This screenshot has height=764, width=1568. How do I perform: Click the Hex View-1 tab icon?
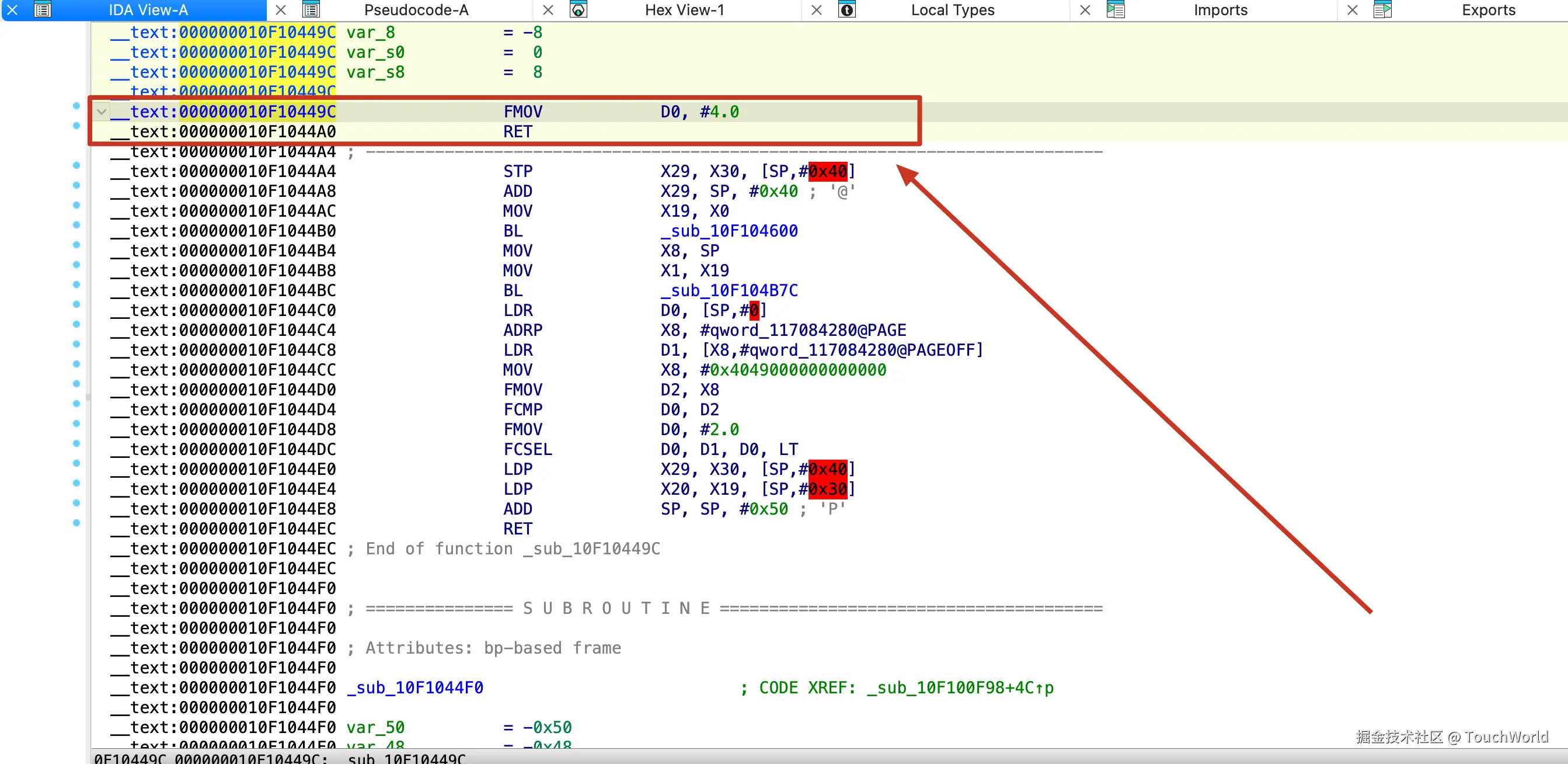click(578, 10)
